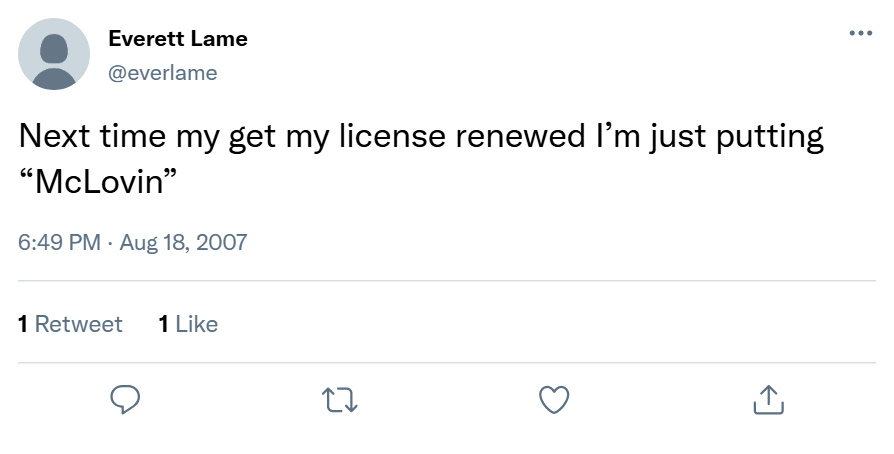894x454 pixels.
Task: Open Everett Lame's profile avatar
Action: pos(54,54)
